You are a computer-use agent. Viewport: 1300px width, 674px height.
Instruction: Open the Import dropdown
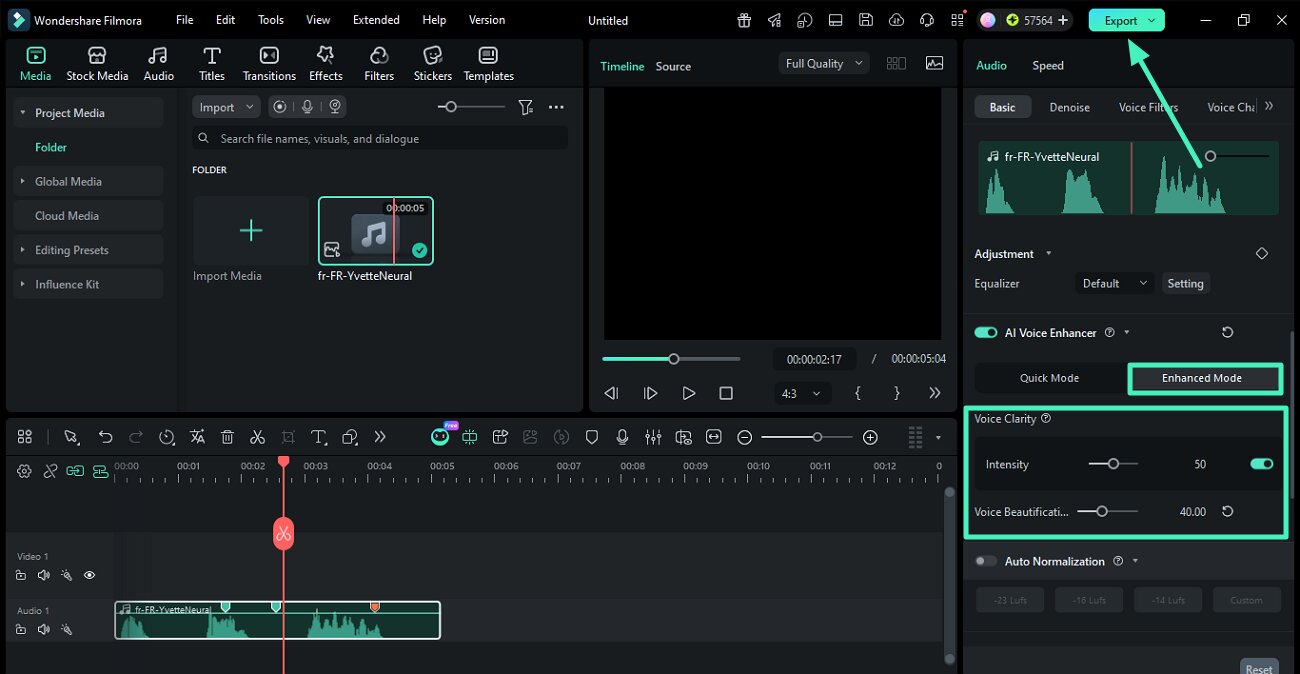tap(226, 107)
